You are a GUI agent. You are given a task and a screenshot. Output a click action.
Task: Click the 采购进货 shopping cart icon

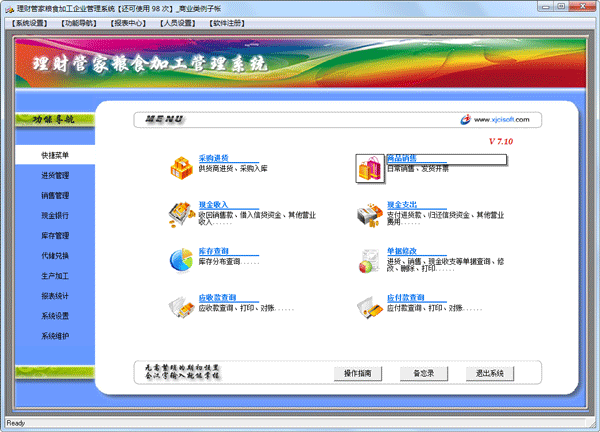tap(181, 167)
